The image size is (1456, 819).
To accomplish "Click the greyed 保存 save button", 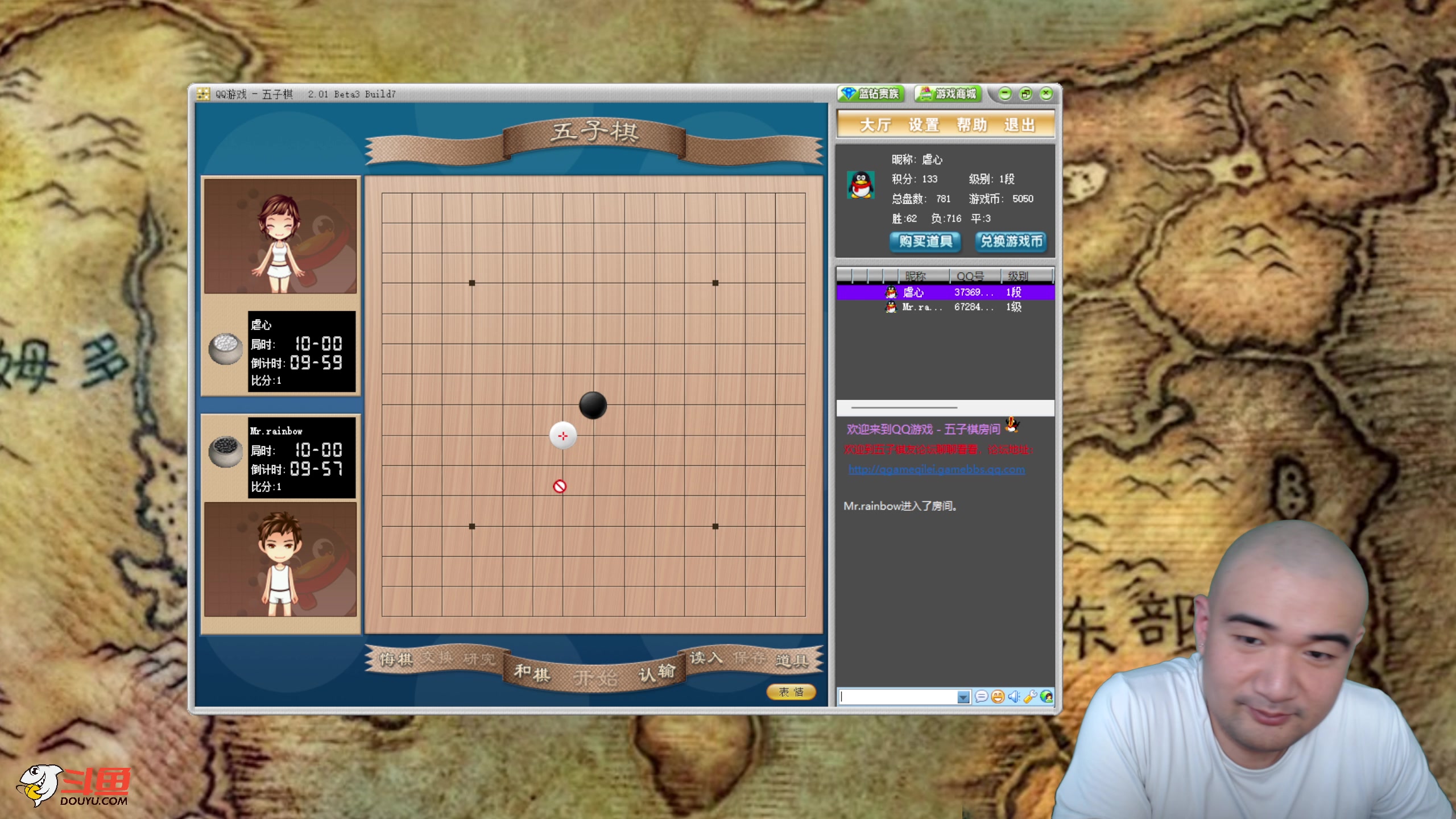I will click(x=749, y=658).
